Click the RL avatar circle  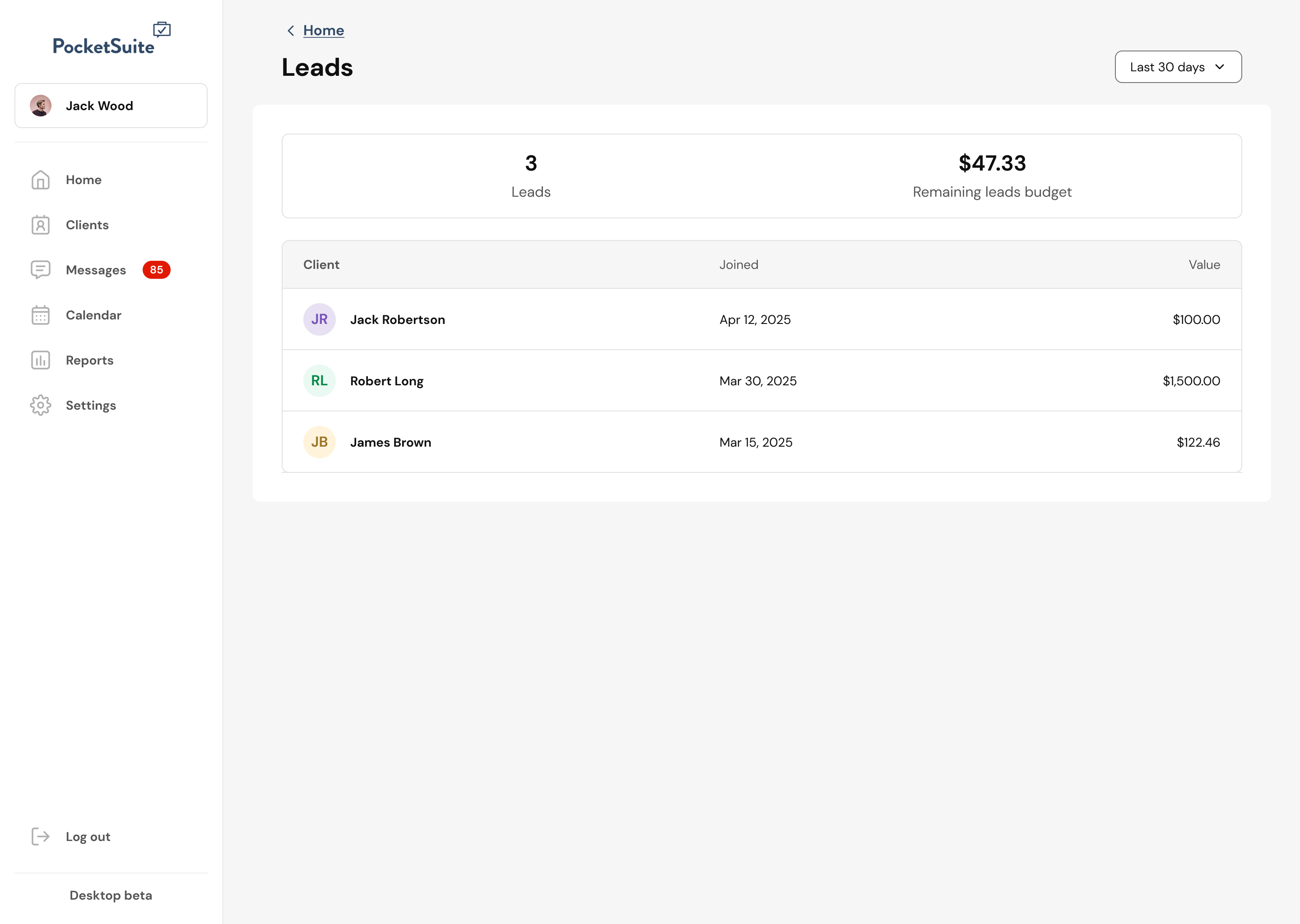[319, 381]
